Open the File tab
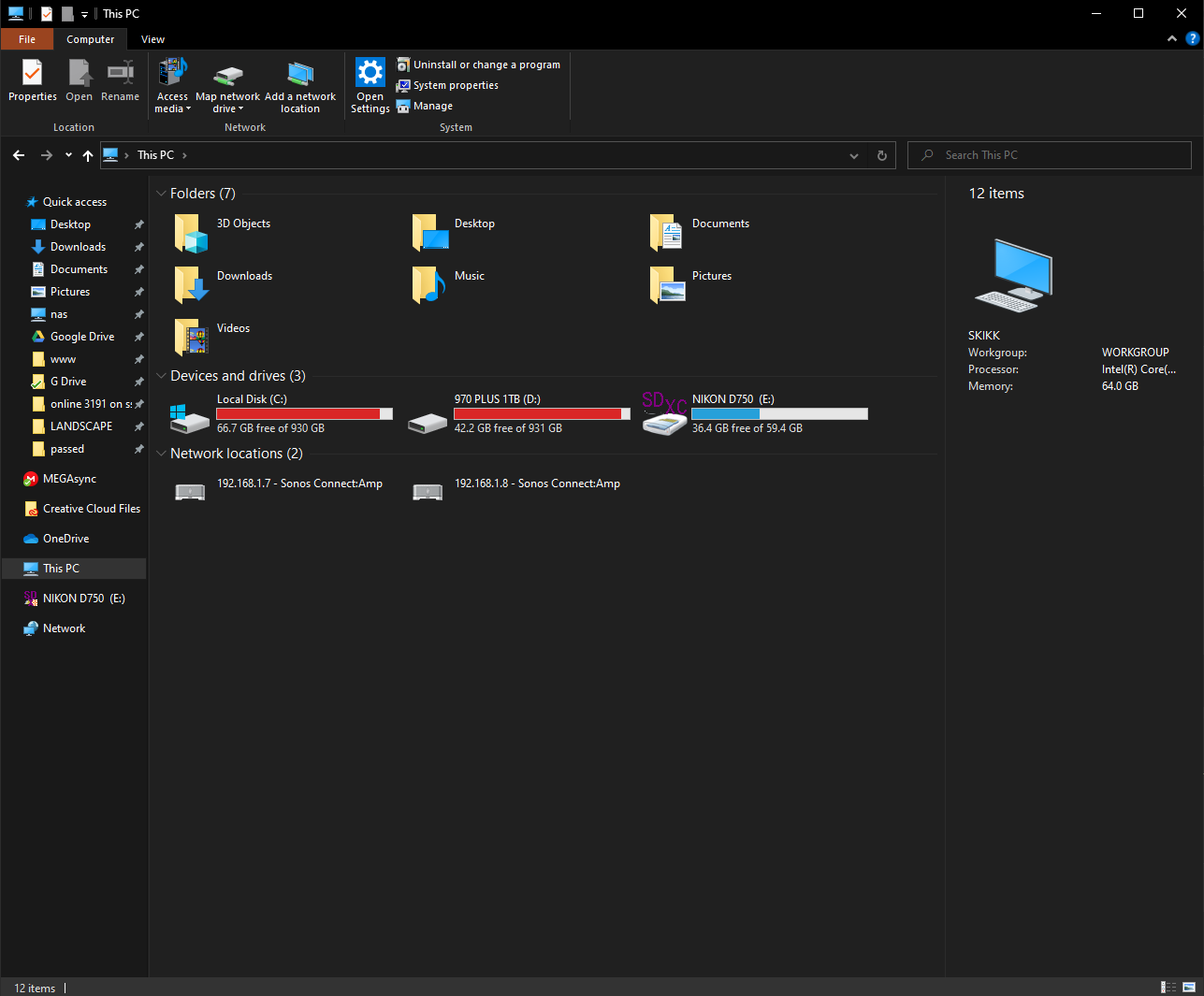 click(27, 39)
